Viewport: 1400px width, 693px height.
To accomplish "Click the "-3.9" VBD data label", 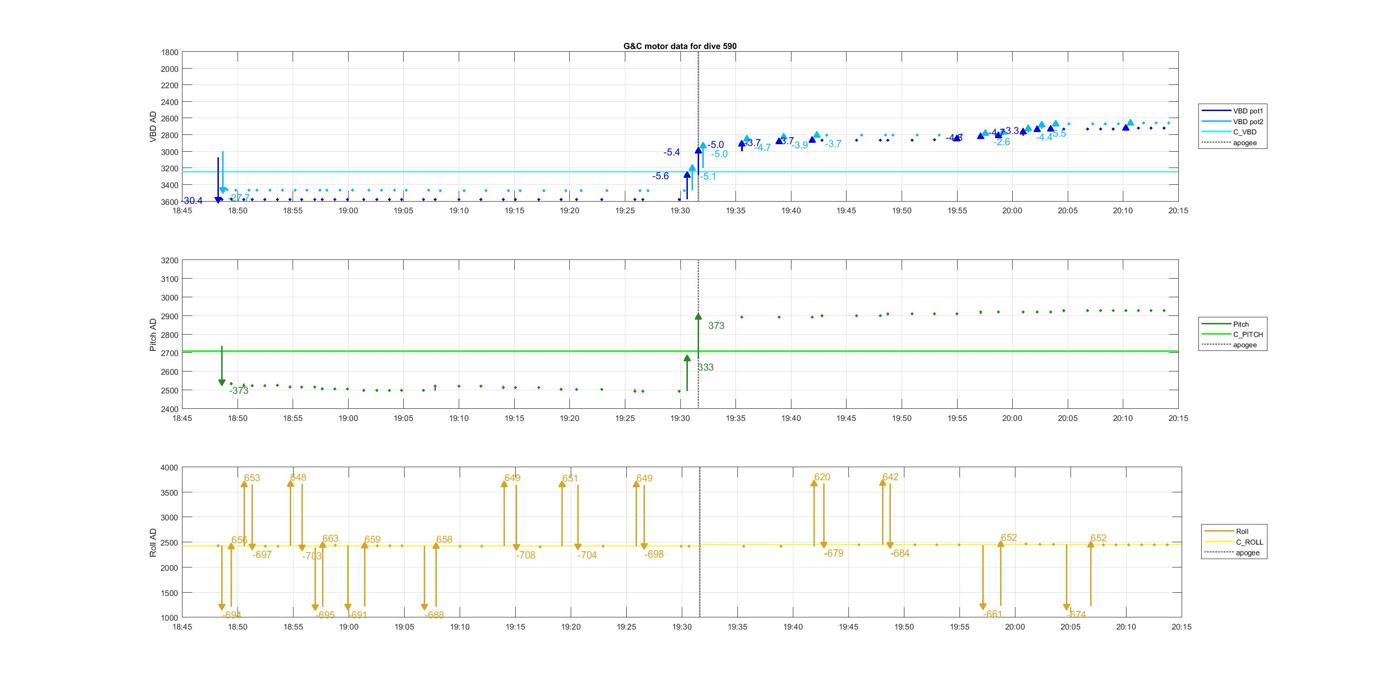I will 799,146.
